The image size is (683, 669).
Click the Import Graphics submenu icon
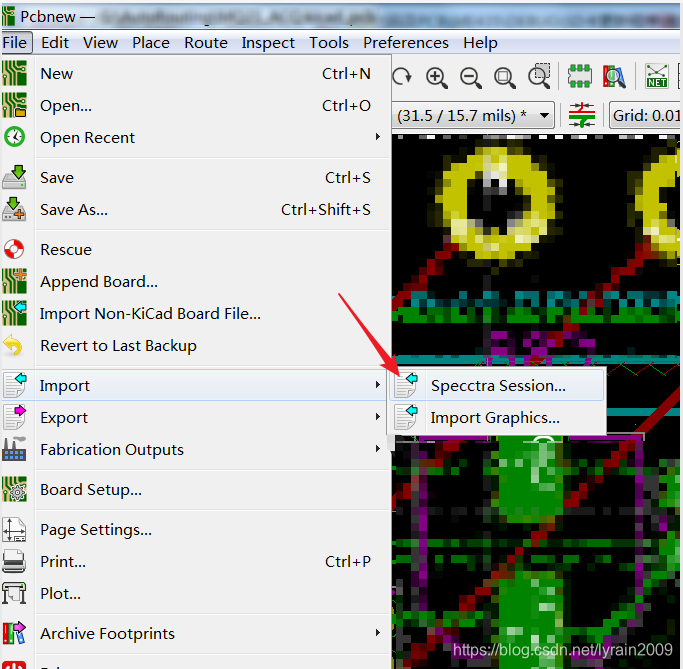coord(406,417)
